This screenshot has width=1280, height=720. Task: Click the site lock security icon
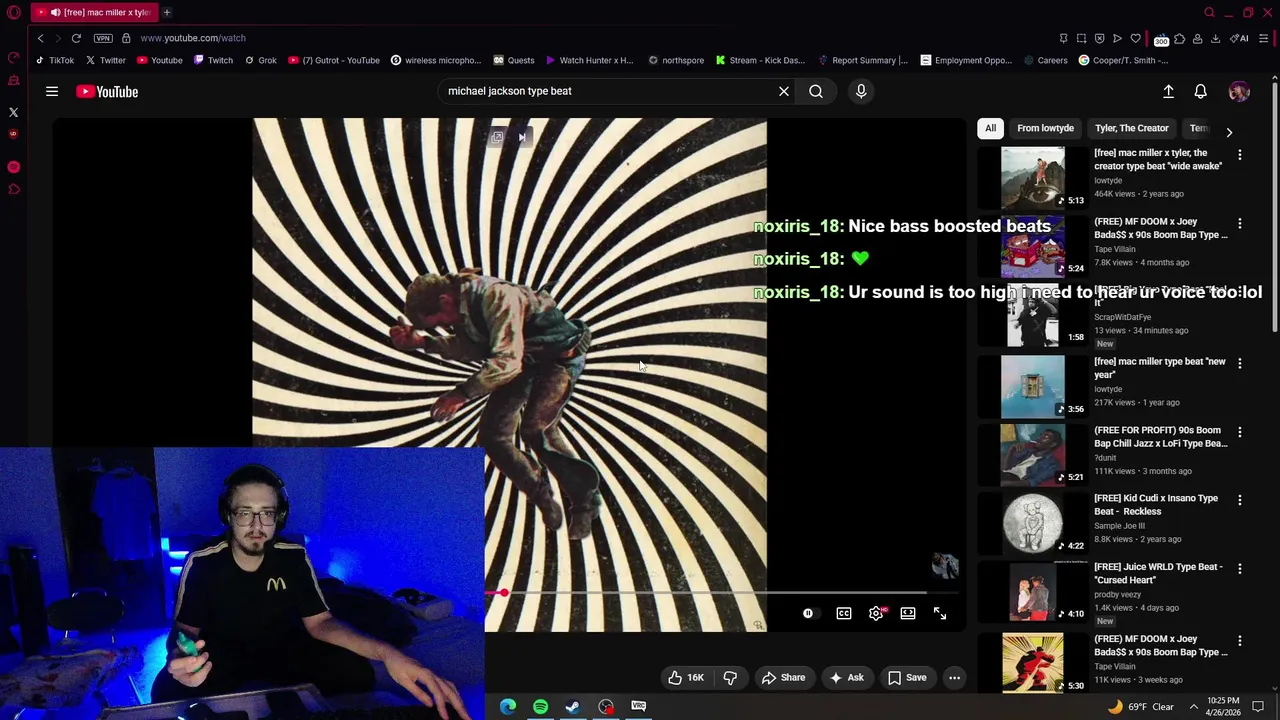click(x=126, y=38)
